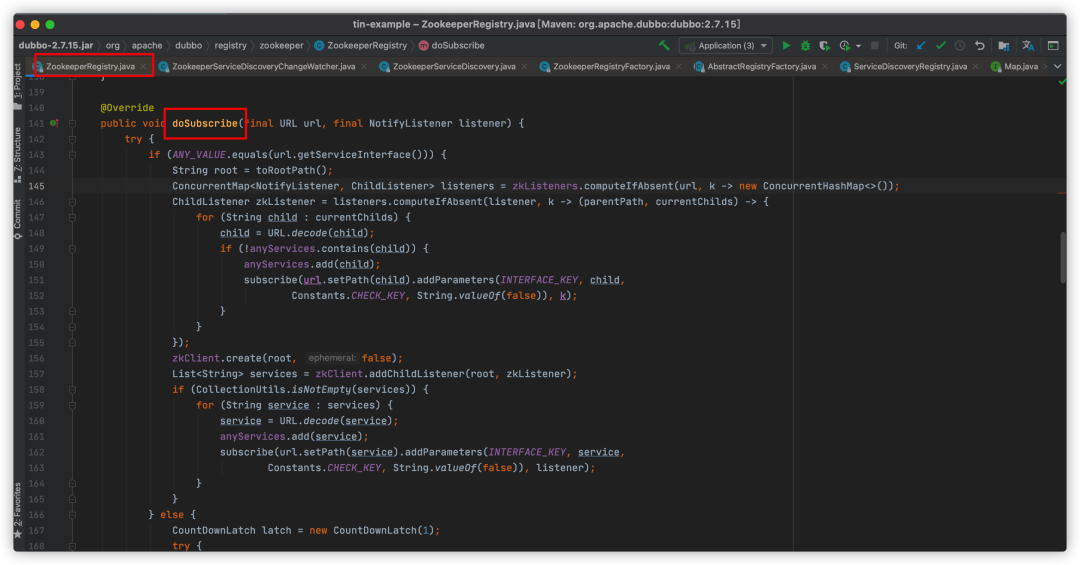
Task: Click the gray Stop square icon
Action: coord(875,45)
